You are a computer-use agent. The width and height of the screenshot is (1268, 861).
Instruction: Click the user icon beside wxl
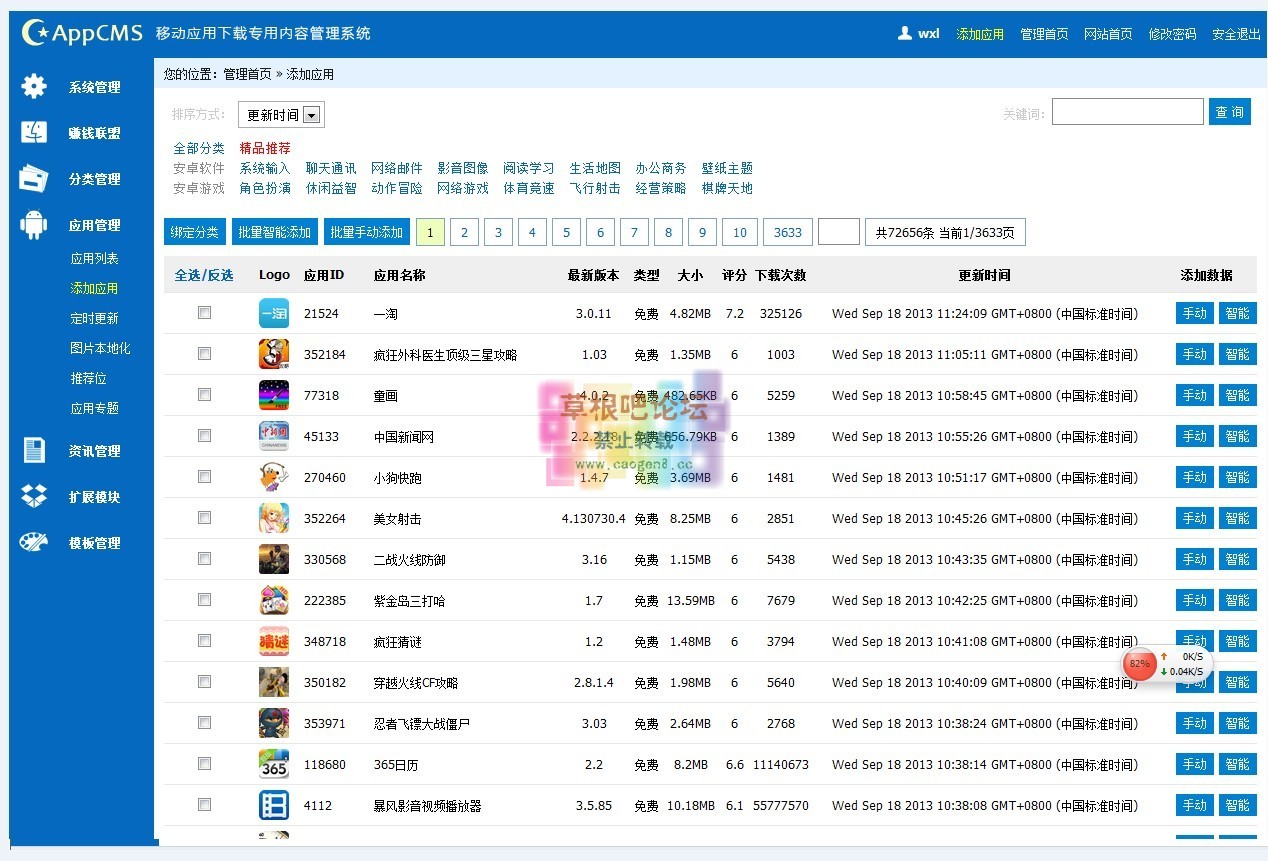pos(904,33)
